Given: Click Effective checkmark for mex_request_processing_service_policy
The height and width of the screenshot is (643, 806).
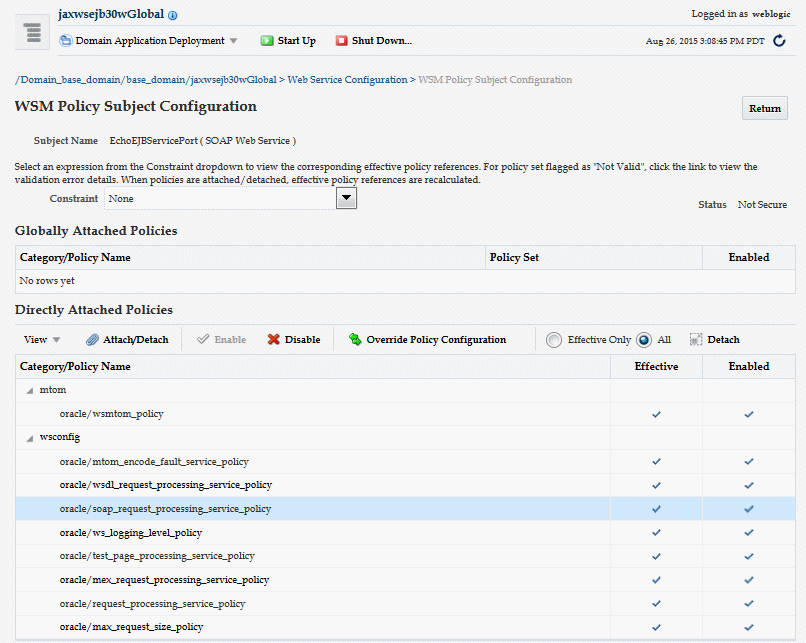Looking at the screenshot, I should tap(656, 580).
